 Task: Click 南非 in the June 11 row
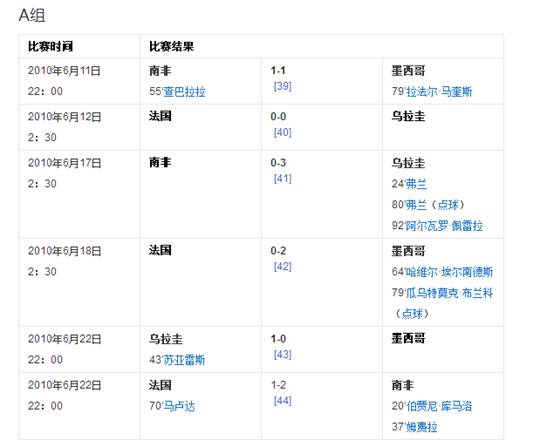(160, 71)
